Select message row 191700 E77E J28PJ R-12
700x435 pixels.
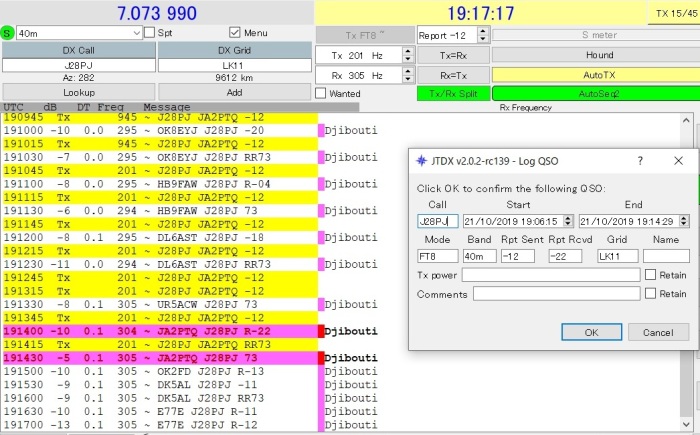pyautogui.click(x=159, y=424)
